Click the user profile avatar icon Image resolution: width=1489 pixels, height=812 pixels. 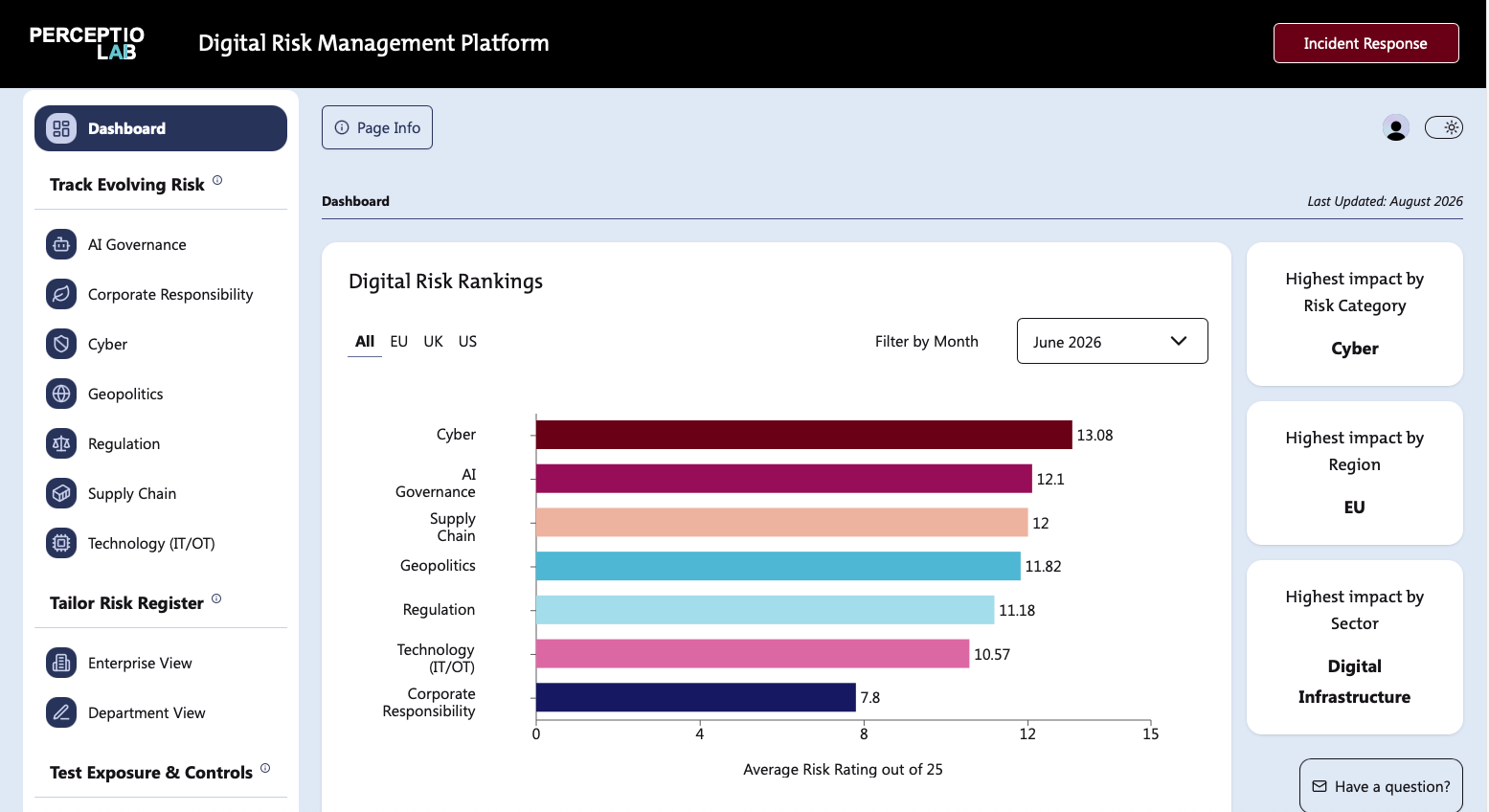[x=1396, y=127]
